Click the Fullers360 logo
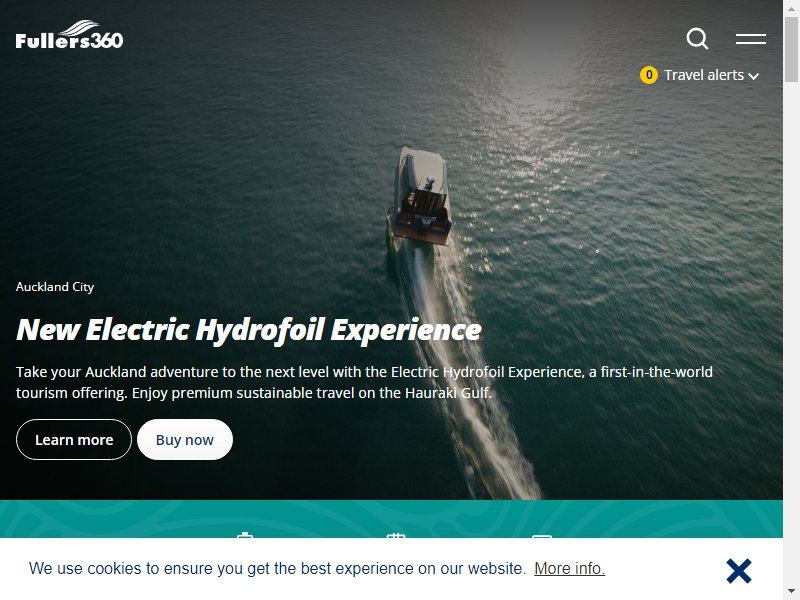 [69, 35]
